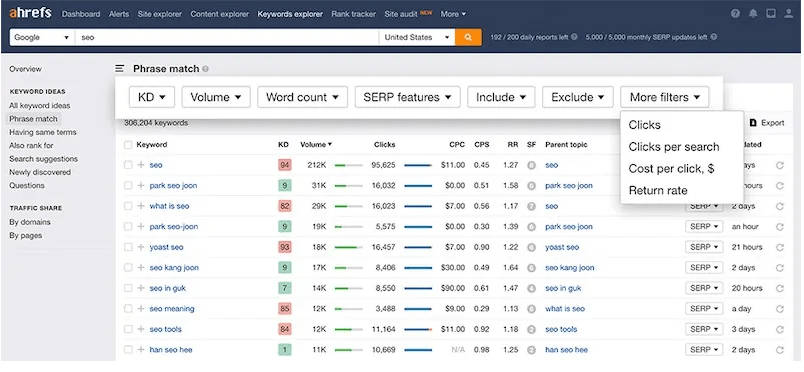Viewport: 804px width, 372px height.
Task: Check the checkbox for 'what is seo'
Action: 128,206
